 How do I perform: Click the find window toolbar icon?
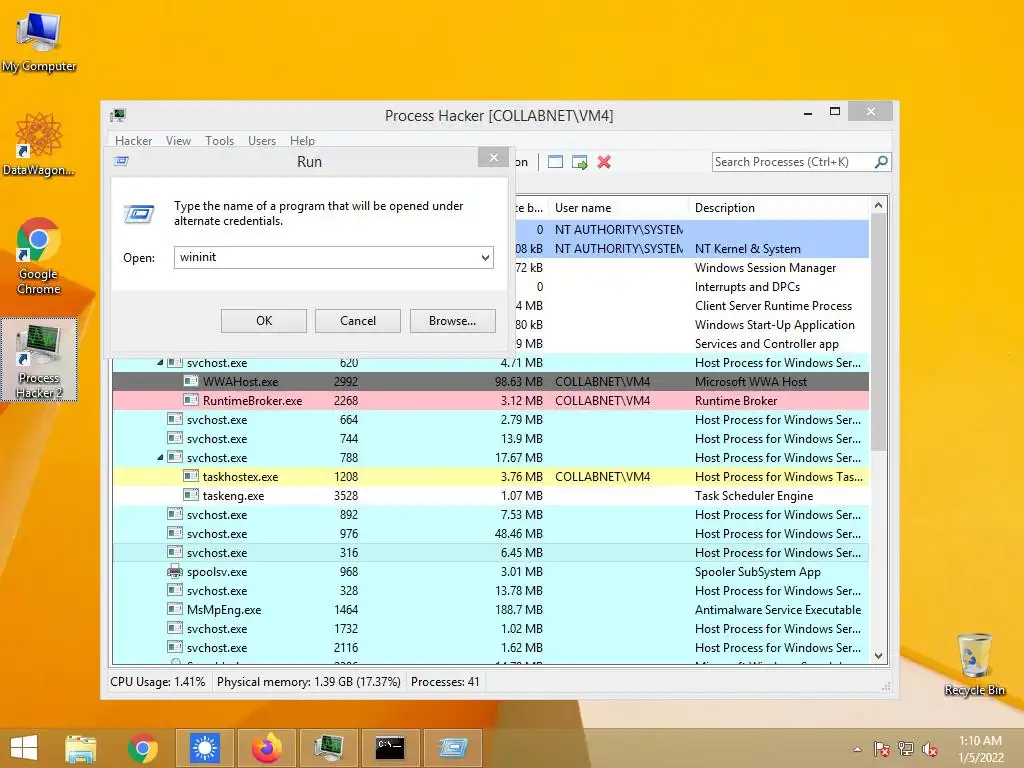click(555, 162)
